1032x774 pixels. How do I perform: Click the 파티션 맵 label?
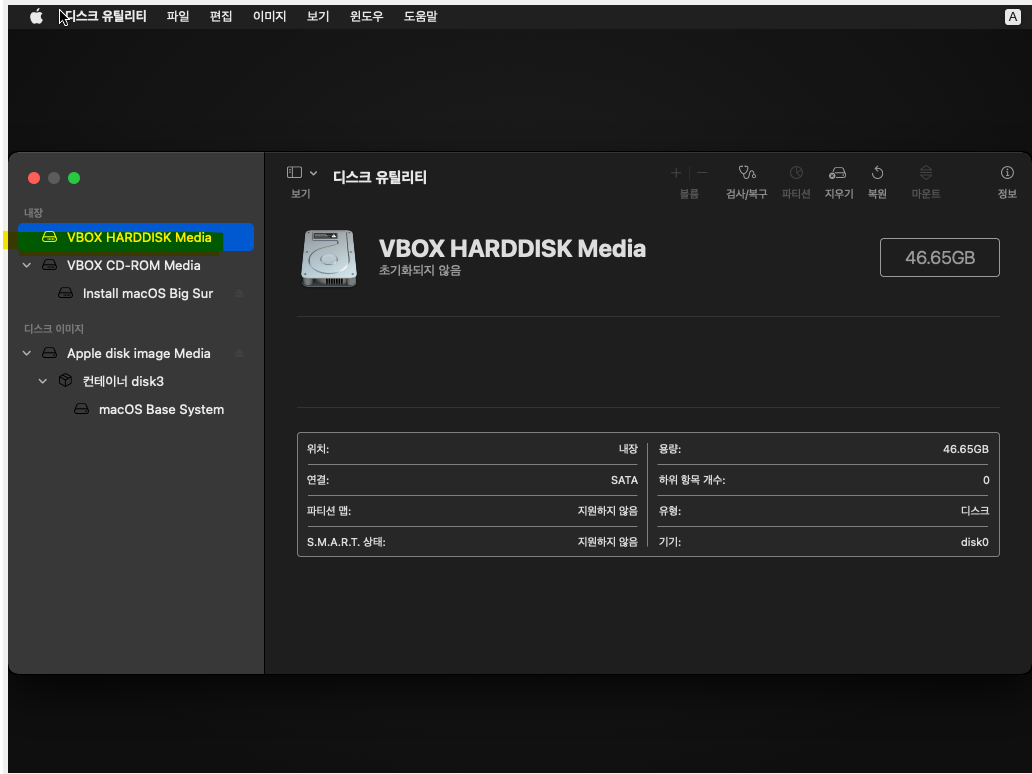click(x=328, y=511)
